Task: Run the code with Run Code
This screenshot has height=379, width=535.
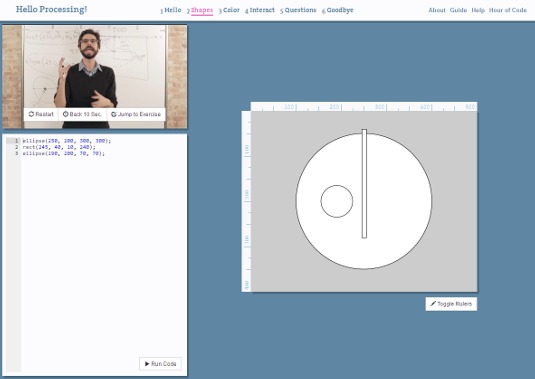Action: coord(160,364)
